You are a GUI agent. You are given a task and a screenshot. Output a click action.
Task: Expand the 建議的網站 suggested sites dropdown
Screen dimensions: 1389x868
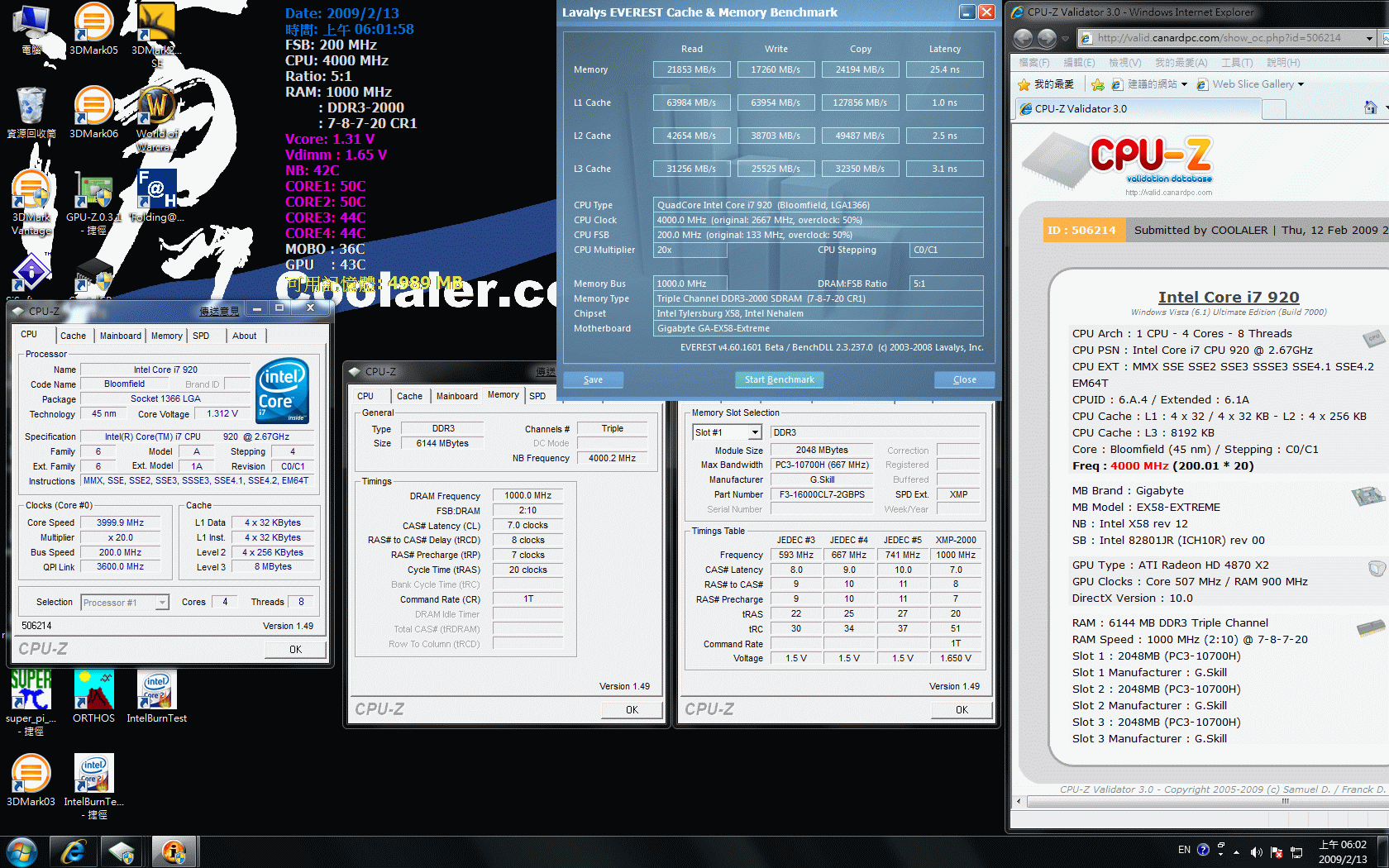point(1184,84)
